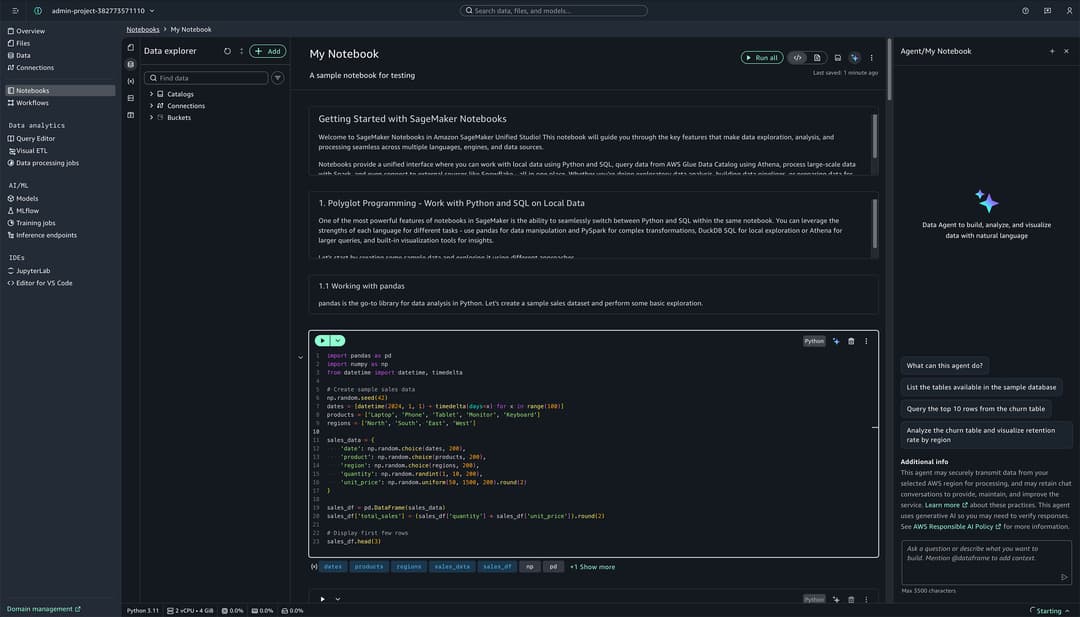Screen dimensions: 1080x617
Task: Switch notebook to rendered document view
Action: tap(817, 57)
